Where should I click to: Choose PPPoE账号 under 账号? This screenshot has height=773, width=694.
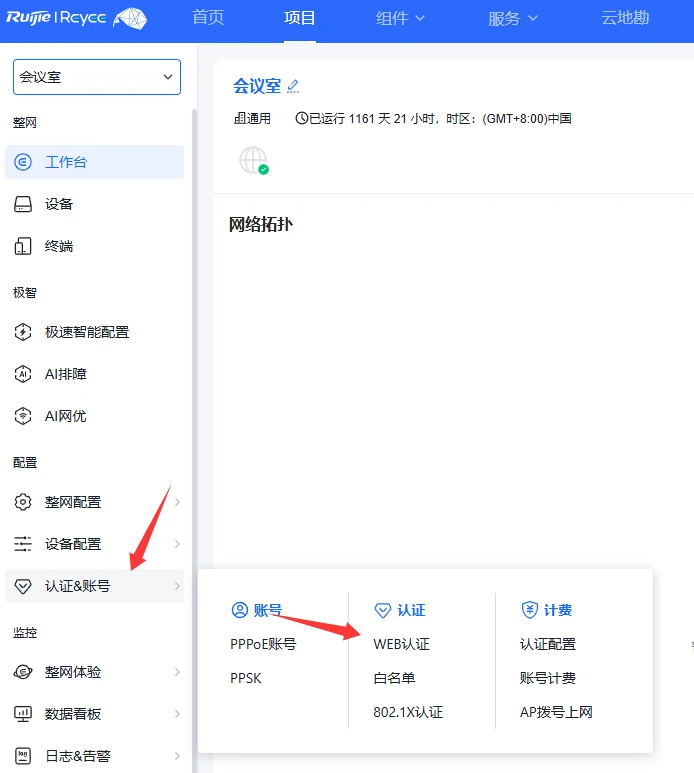pos(263,644)
